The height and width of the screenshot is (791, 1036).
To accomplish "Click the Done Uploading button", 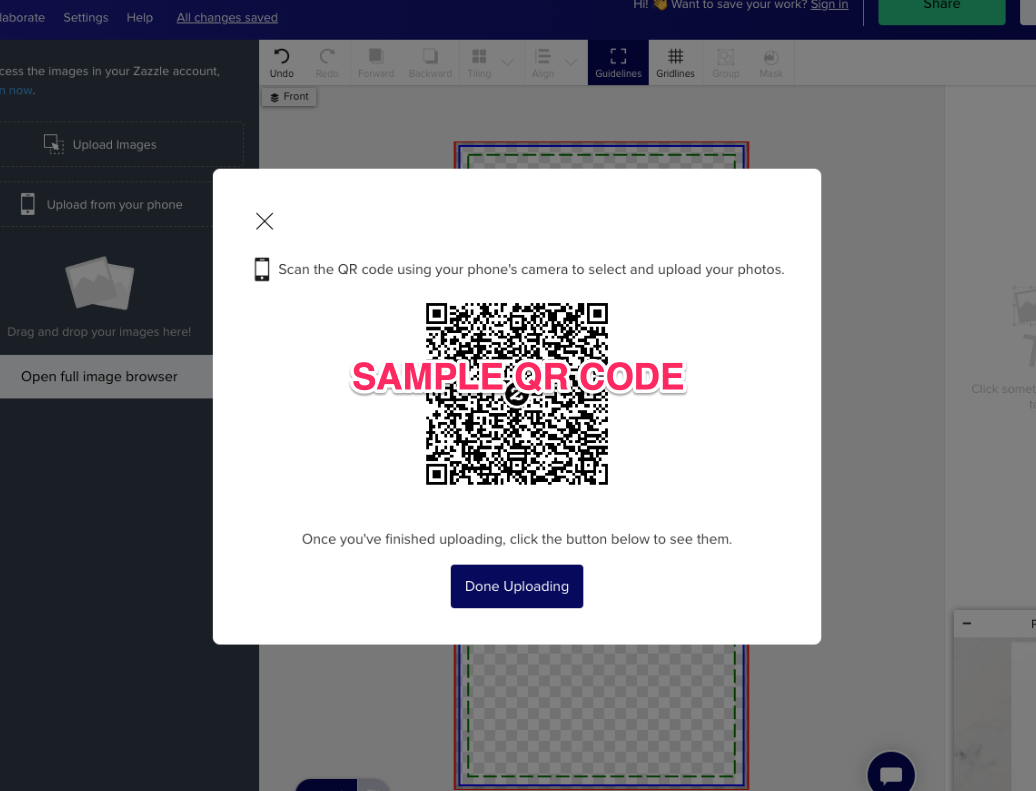I will (517, 586).
